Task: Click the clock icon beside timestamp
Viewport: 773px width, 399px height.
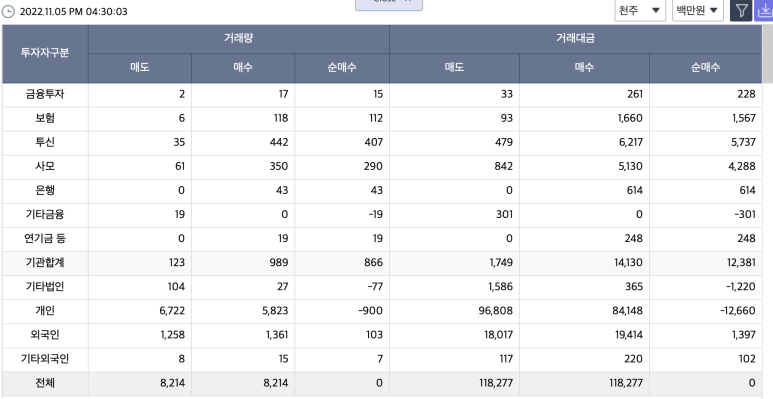Action: click(x=8, y=11)
